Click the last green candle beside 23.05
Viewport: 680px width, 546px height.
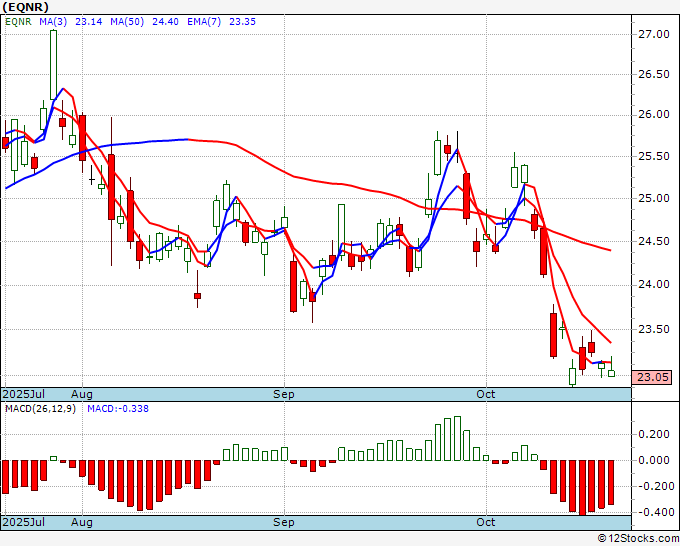tap(611, 373)
